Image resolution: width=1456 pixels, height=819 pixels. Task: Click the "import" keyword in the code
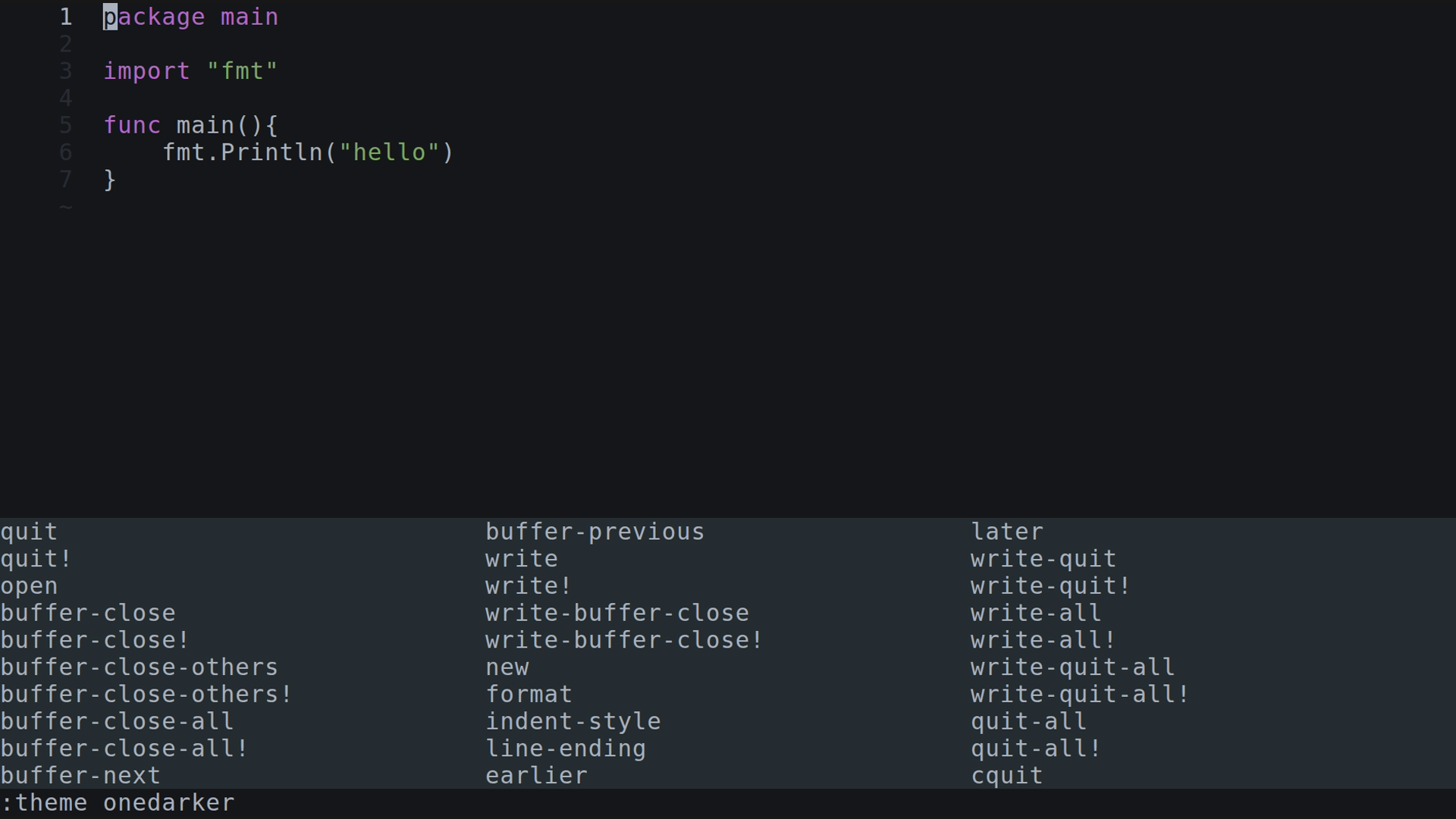click(146, 71)
